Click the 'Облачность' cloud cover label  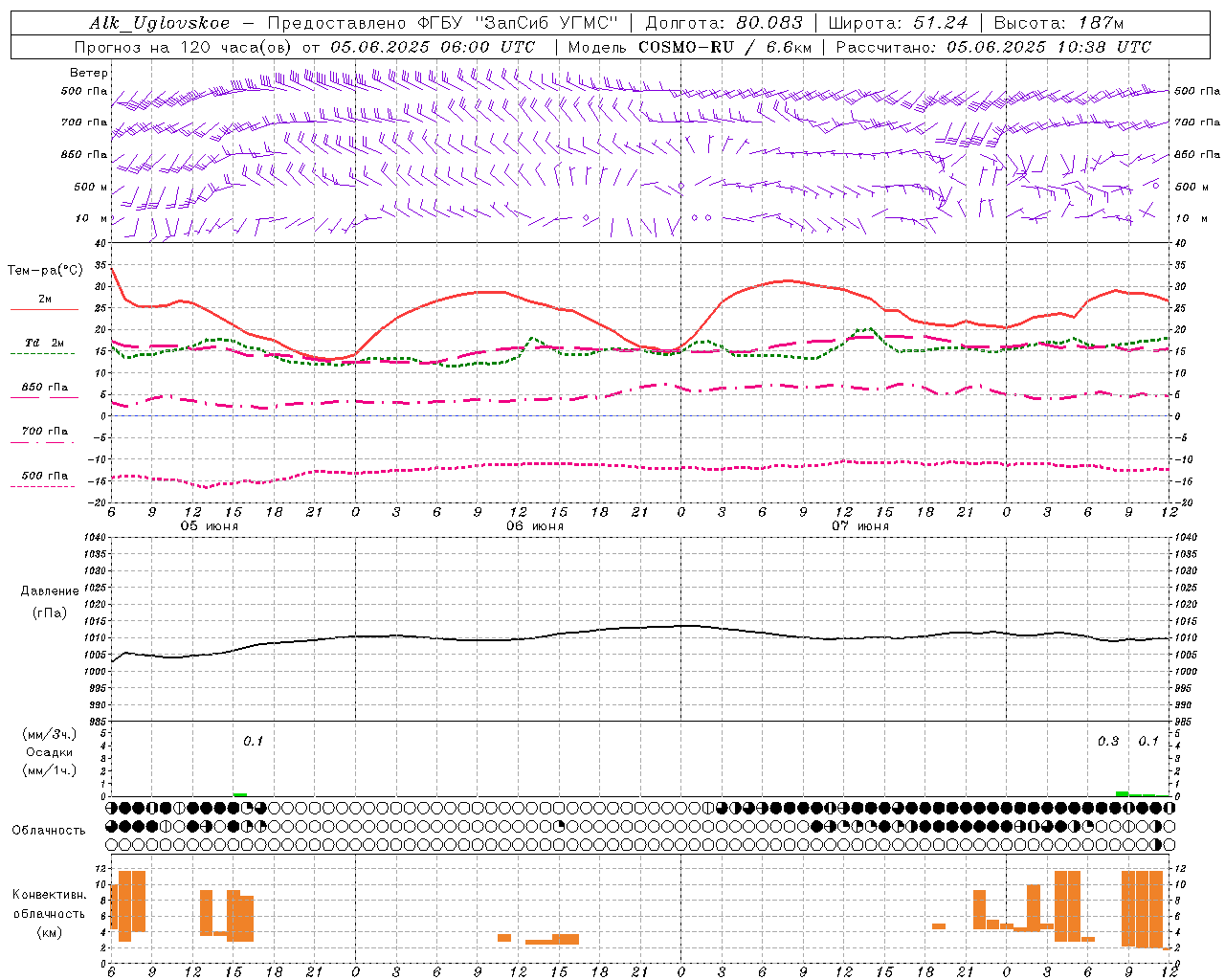coord(49,831)
